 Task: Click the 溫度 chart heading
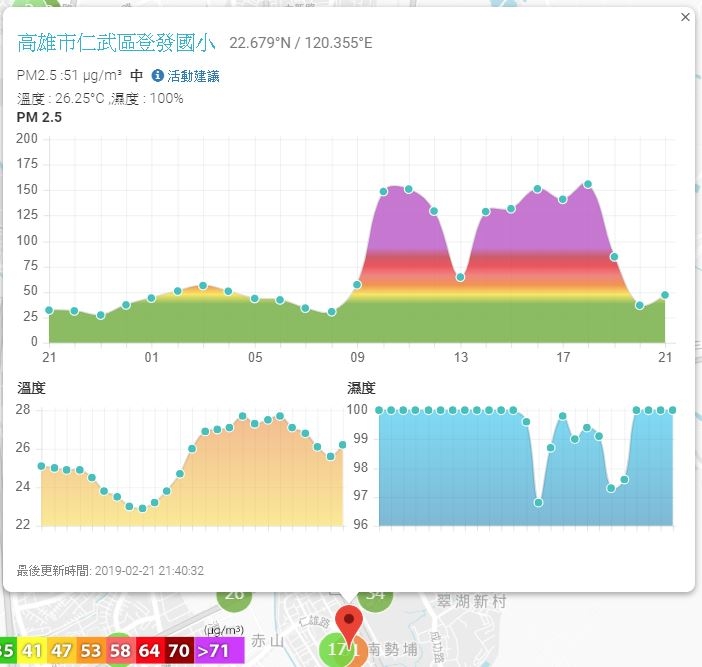[x=31, y=388]
